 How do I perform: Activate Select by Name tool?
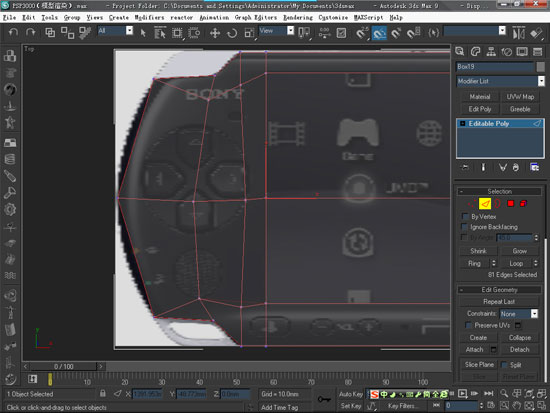coord(160,33)
